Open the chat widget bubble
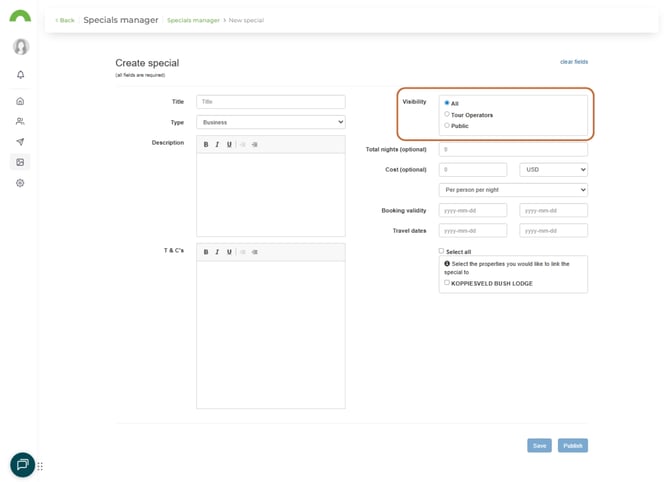This screenshot has width=670, height=482. pyautogui.click(x=22, y=465)
